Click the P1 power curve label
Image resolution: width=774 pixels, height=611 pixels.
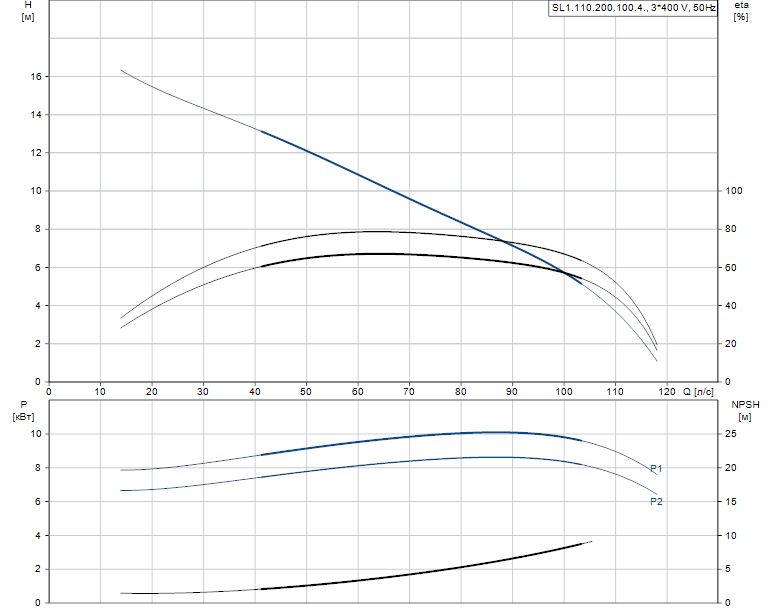(656, 468)
